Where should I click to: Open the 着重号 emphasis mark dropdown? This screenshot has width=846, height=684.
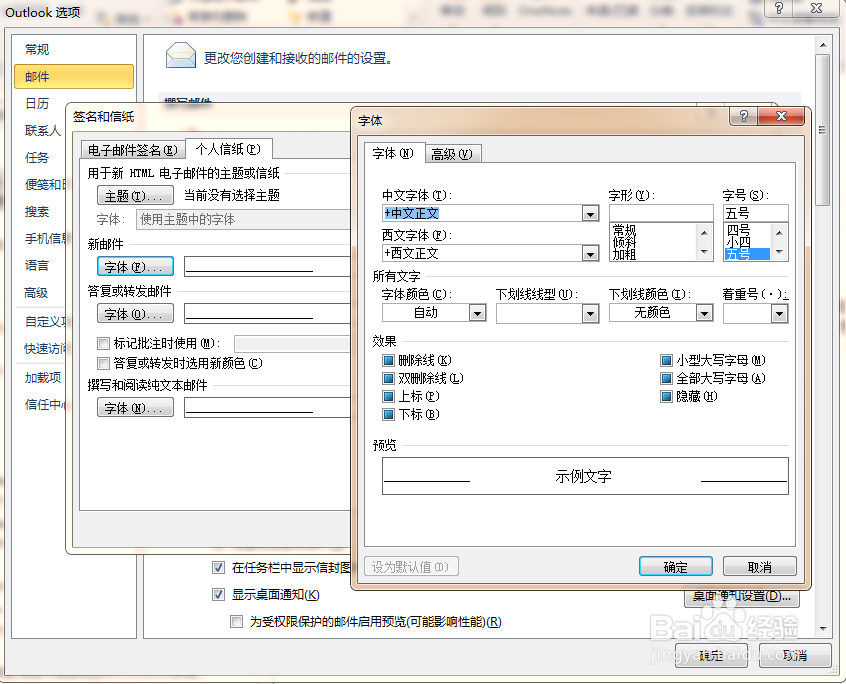tap(779, 313)
